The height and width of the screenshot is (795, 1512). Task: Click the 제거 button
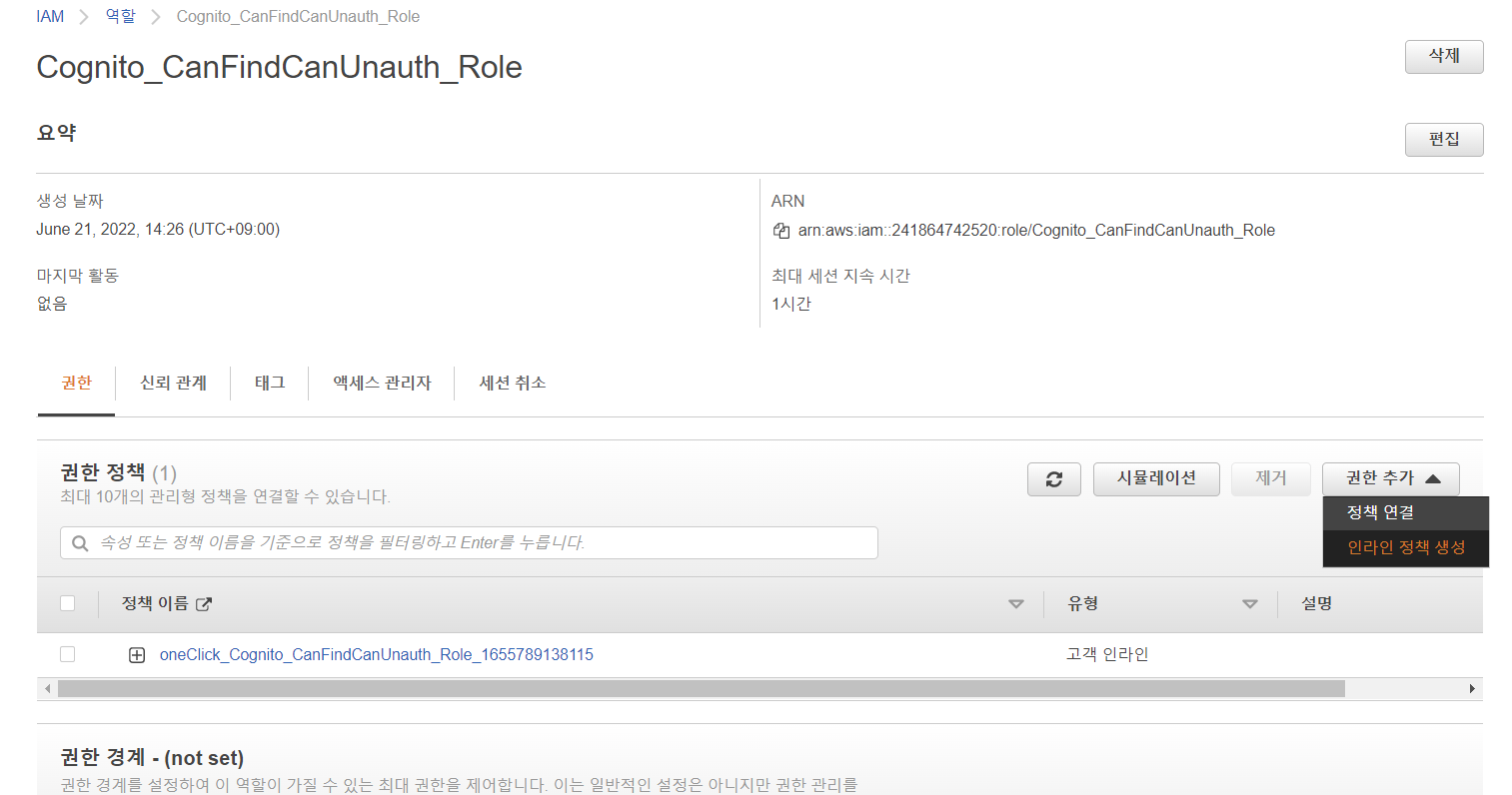point(1271,479)
